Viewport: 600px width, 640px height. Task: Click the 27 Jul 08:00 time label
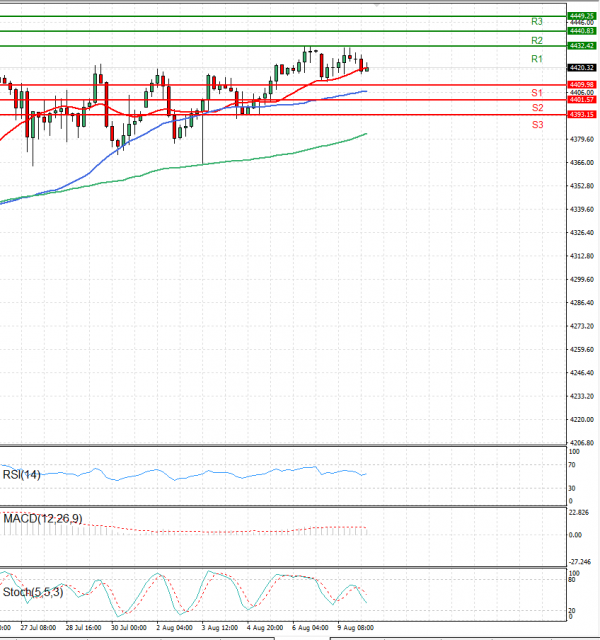(38, 628)
